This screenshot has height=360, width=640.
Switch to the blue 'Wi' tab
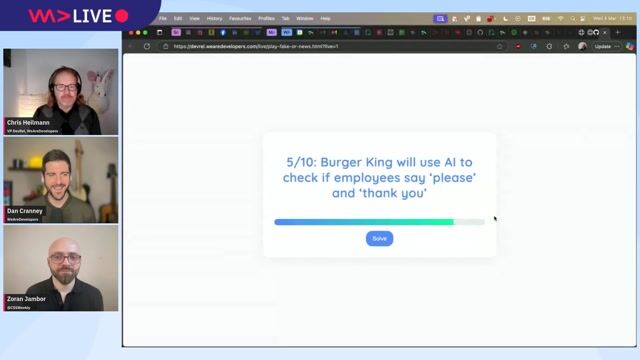click(287, 32)
